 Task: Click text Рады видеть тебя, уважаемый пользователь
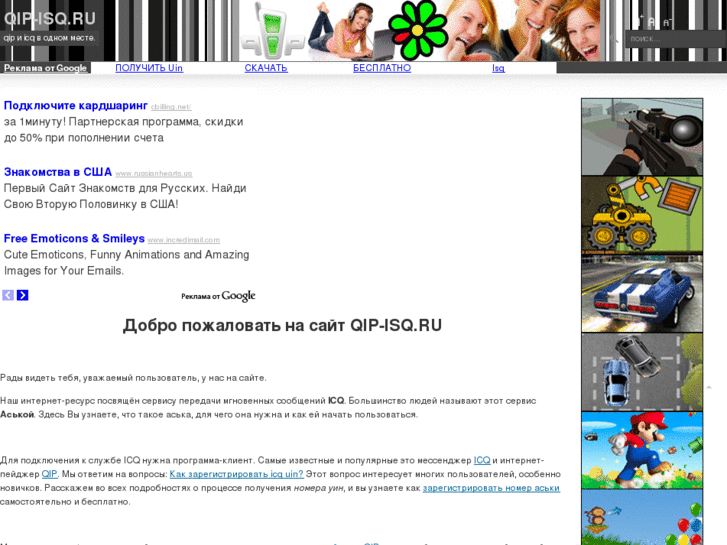pos(99,378)
